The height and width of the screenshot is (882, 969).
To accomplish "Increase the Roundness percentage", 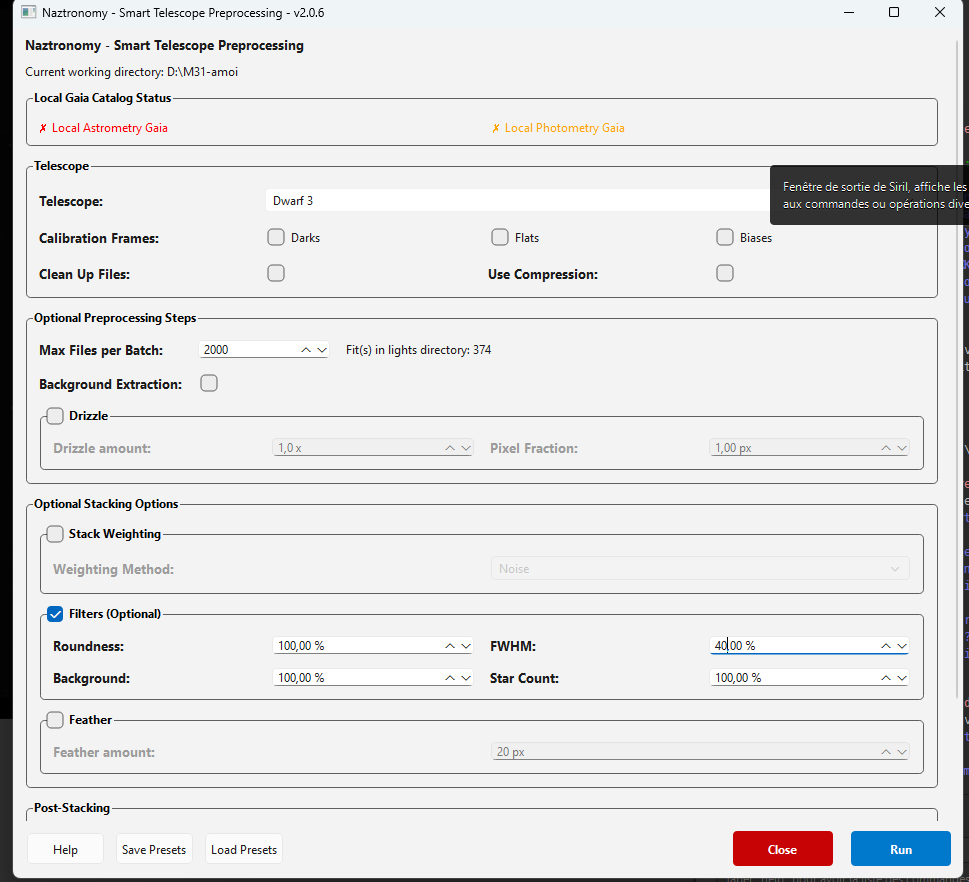I will pos(450,646).
